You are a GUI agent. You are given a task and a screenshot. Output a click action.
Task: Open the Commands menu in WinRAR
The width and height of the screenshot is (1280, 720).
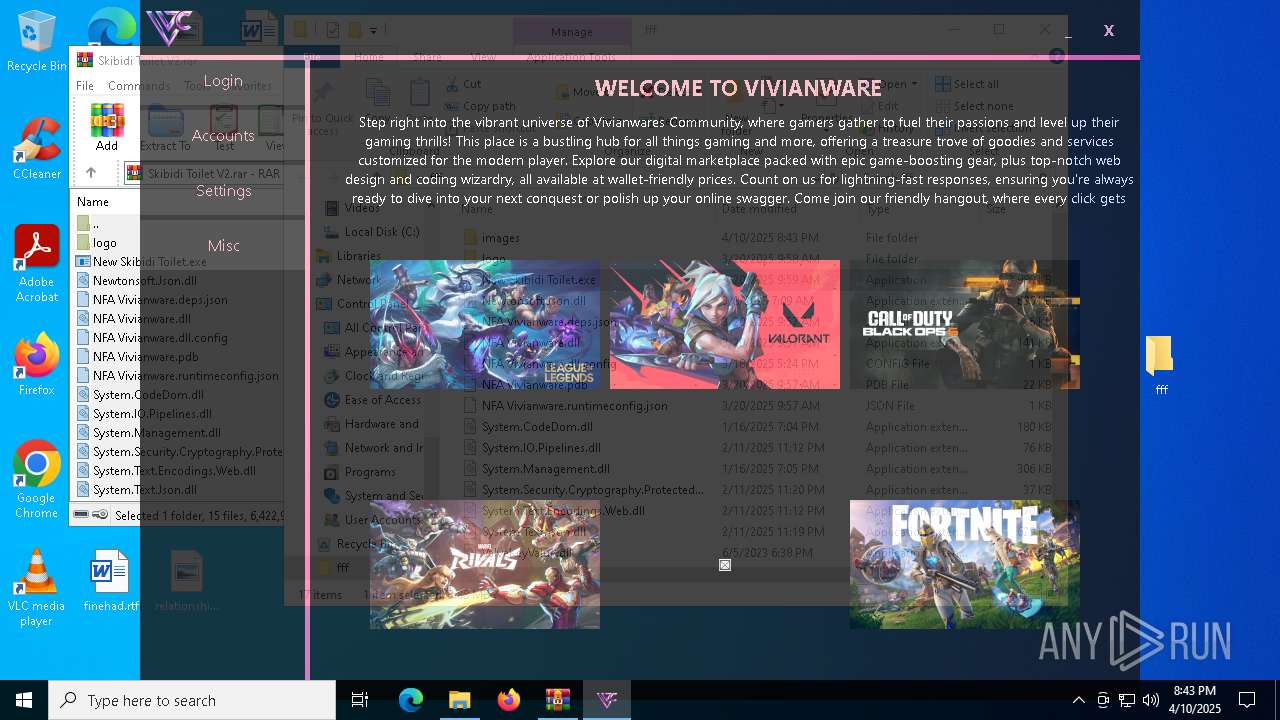click(x=138, y=86)
